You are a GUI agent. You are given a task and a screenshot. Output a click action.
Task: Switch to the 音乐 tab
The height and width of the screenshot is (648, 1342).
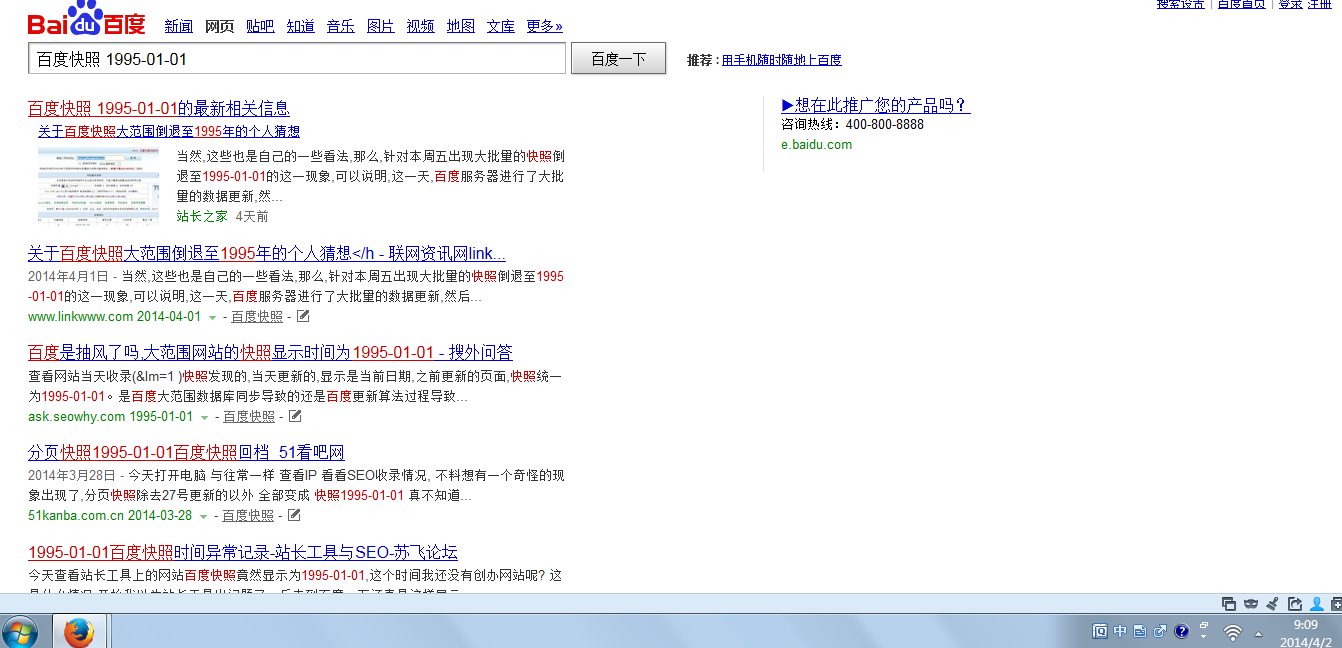click(340, 26)
